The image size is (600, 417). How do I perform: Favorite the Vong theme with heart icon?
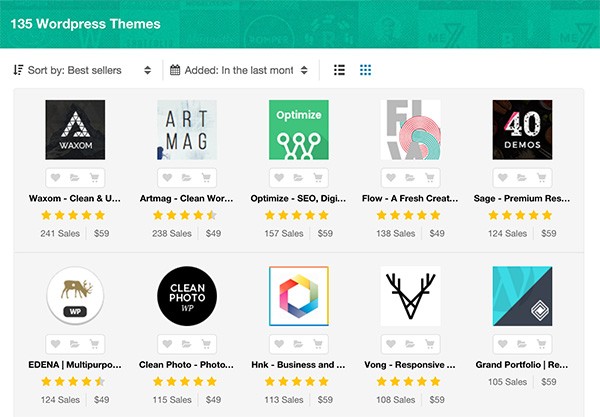391,344
